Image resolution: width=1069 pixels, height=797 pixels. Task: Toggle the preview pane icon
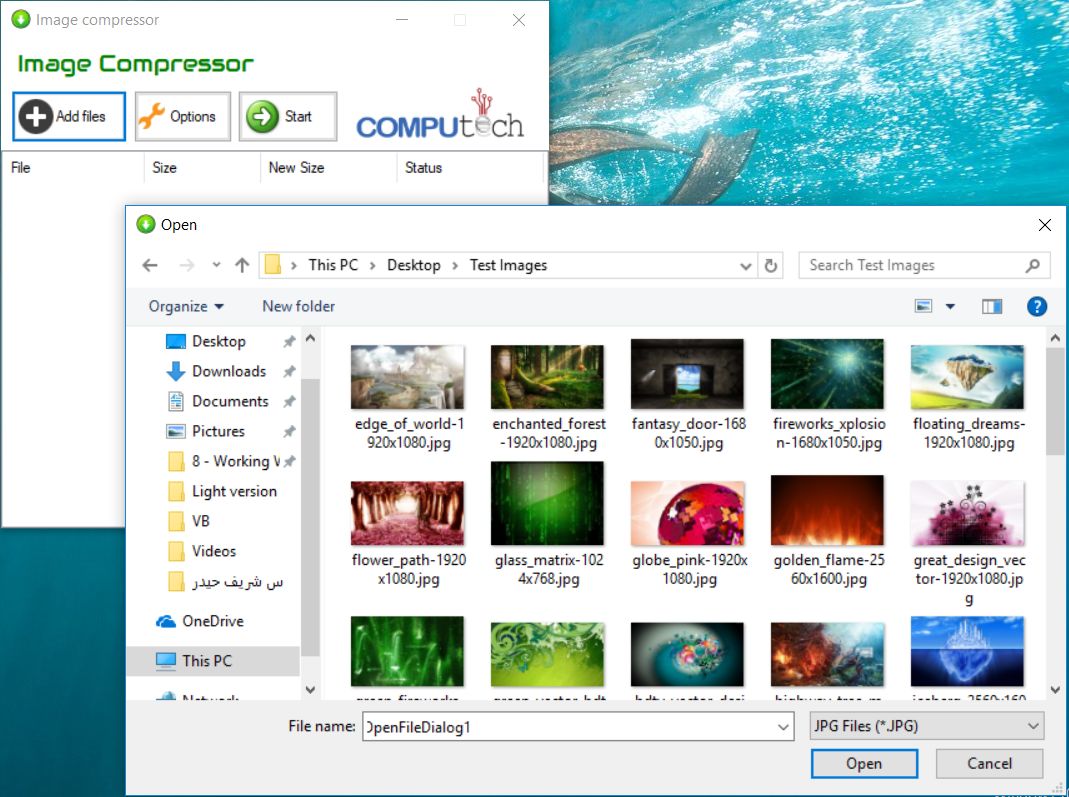pos(991,306)
